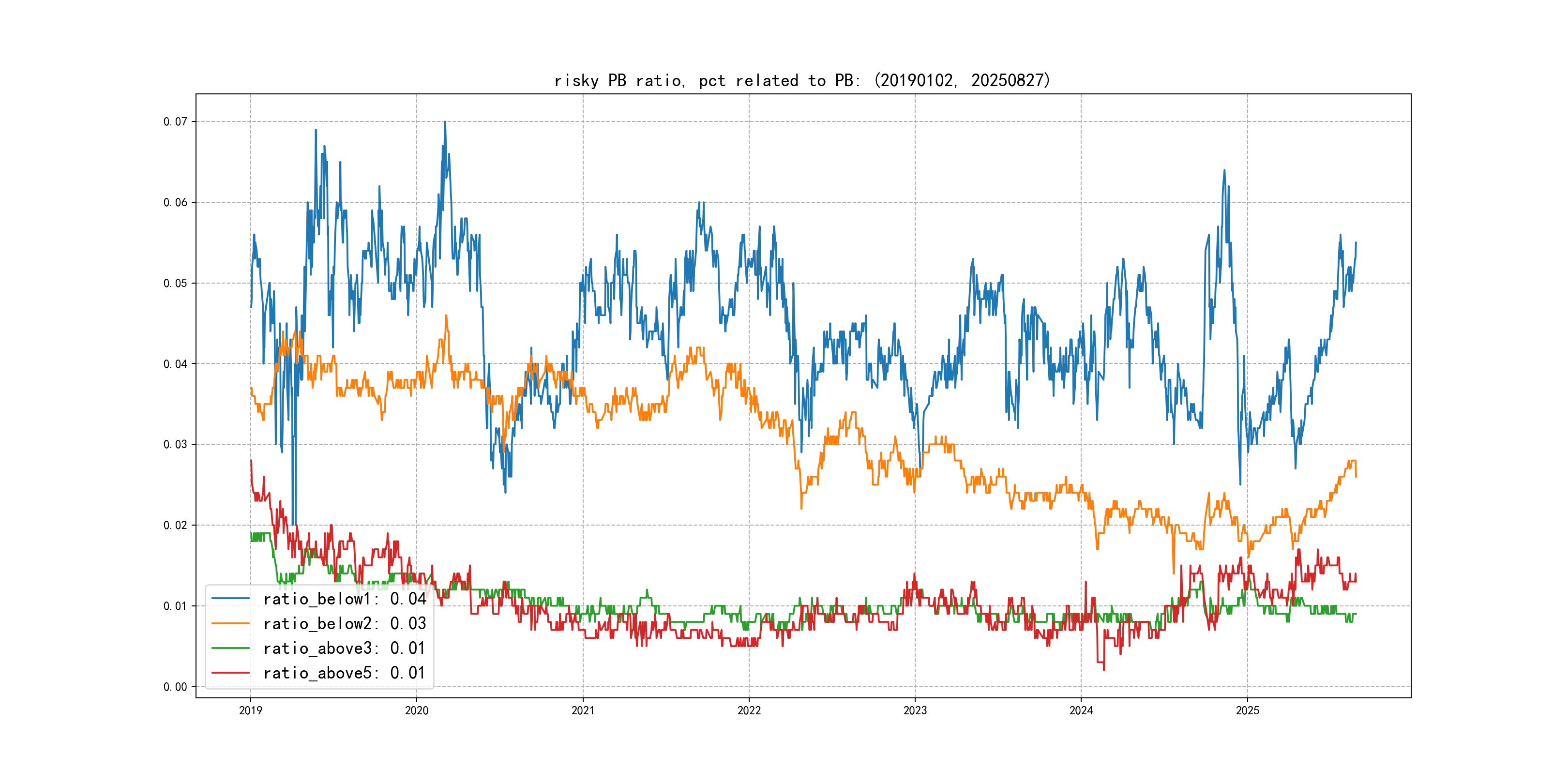This screenshot has height=784, width=1568.
Task: Click the 2025 x-axis tick label
Action: 1247,710
